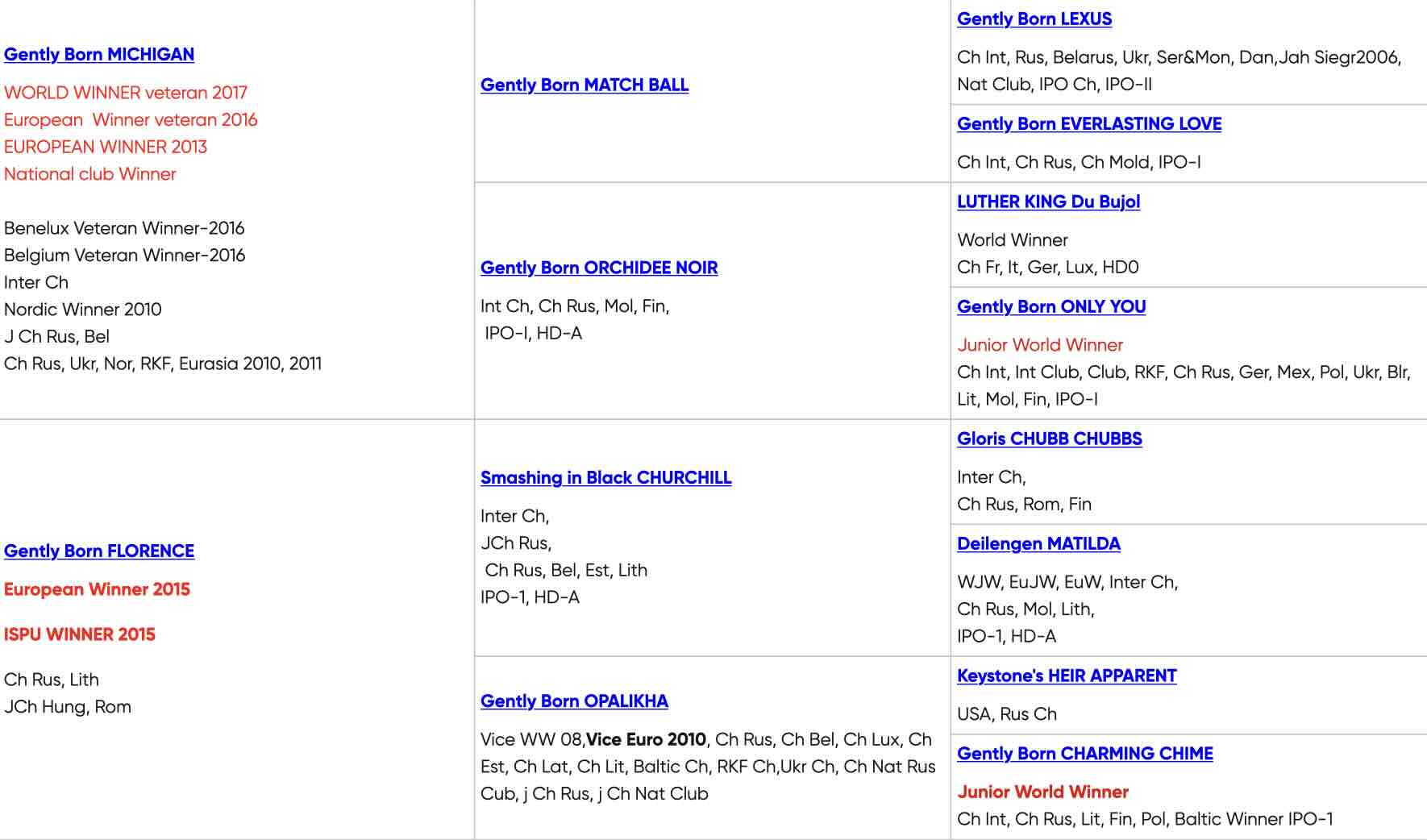Image resolution: width=1427 pixels, height=840 pixels.
Task: Open Gently Born EVERLASTING LOVE page
Action: coord(1089,123)
